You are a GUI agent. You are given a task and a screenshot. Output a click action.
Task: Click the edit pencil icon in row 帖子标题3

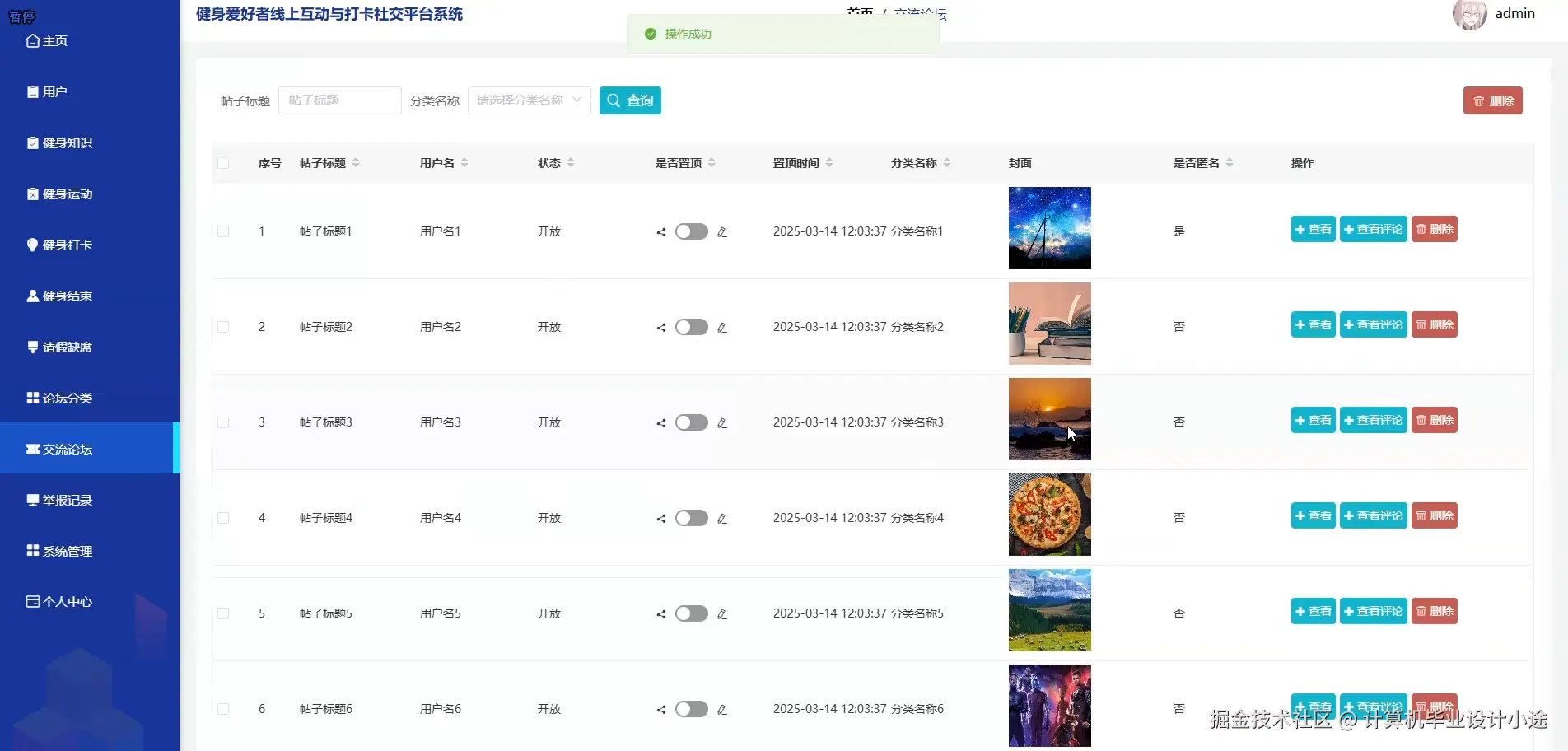coord(722,423)
